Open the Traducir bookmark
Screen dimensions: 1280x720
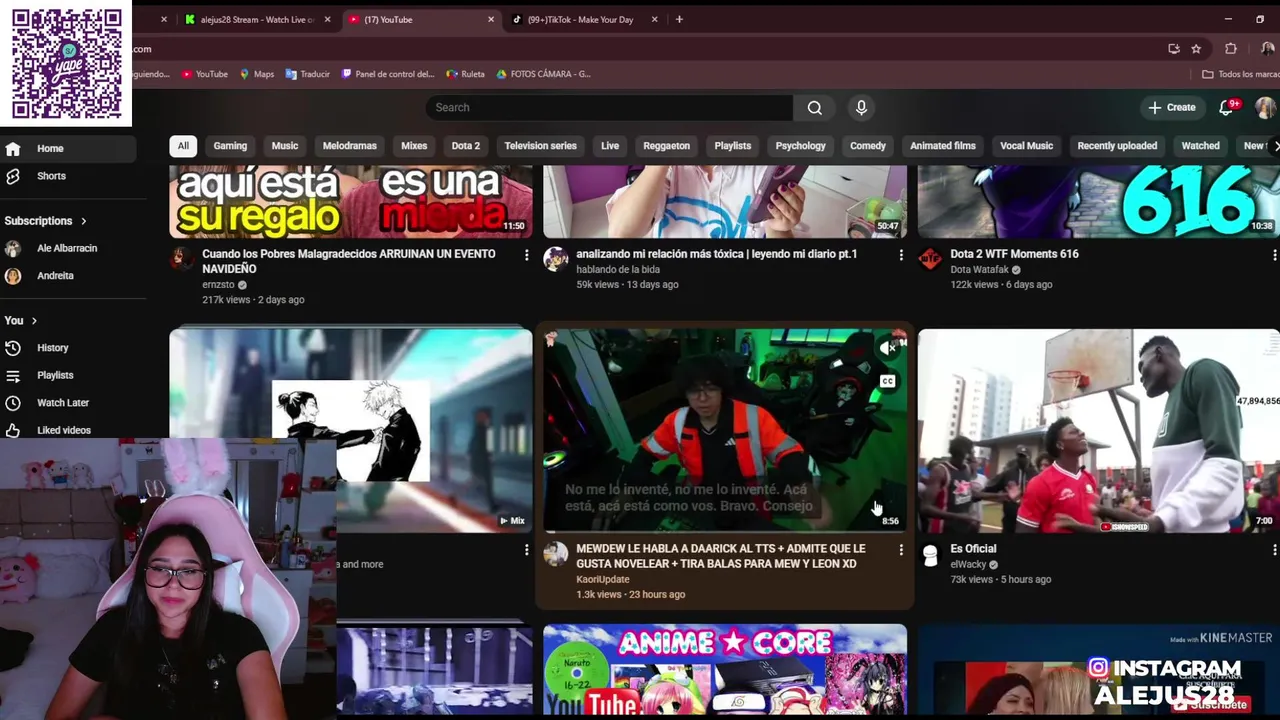(x=307, y=74)
